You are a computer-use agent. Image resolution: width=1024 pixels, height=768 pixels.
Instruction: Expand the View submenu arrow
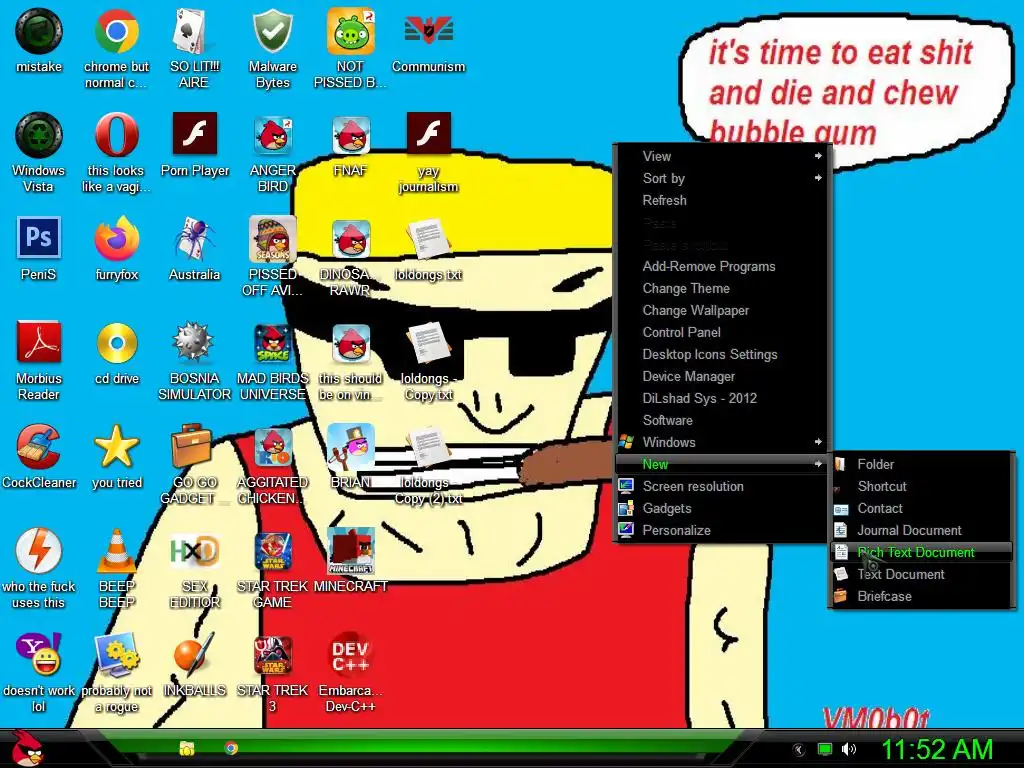point(818,156)
